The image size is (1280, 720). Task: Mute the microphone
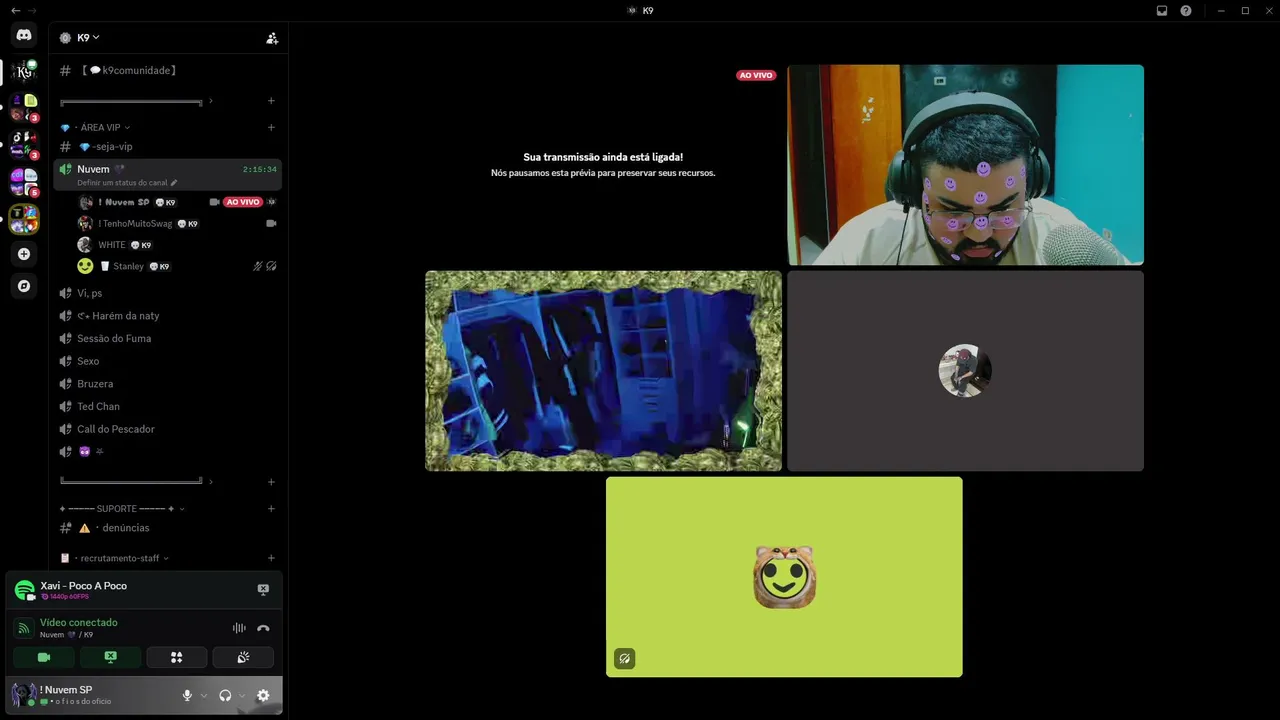pyautogui.click(x=187, y=696)
